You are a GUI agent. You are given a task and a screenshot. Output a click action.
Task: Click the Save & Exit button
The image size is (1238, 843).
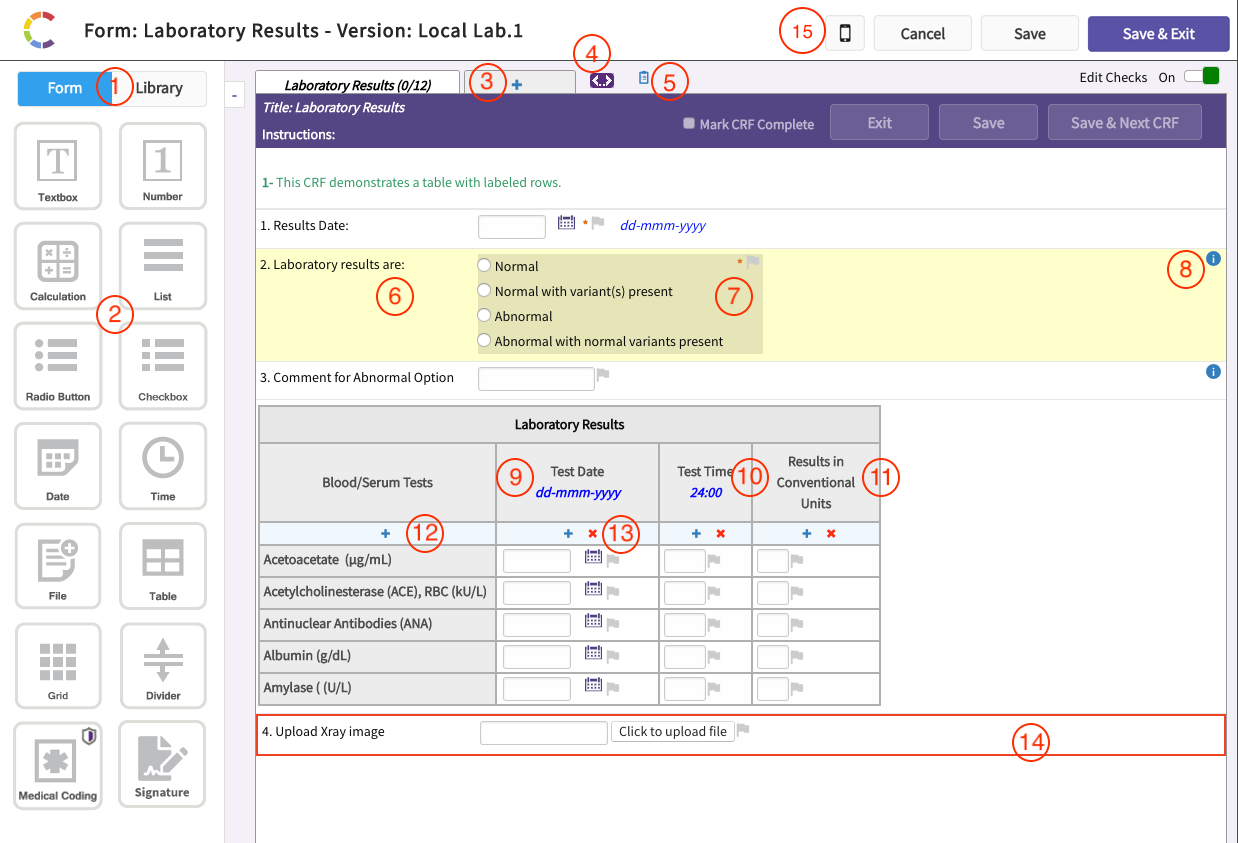coord(1158,34)
